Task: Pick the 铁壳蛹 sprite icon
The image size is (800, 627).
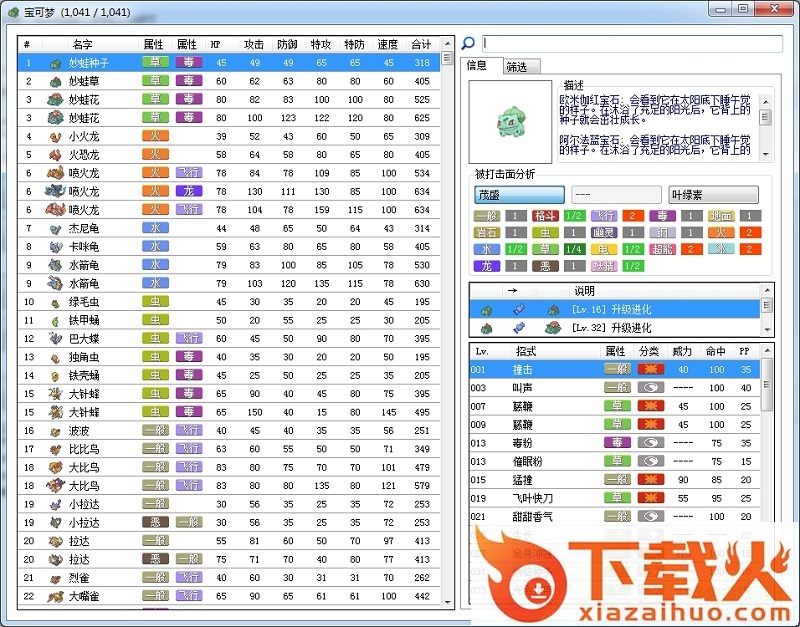Action: [55, 376]
